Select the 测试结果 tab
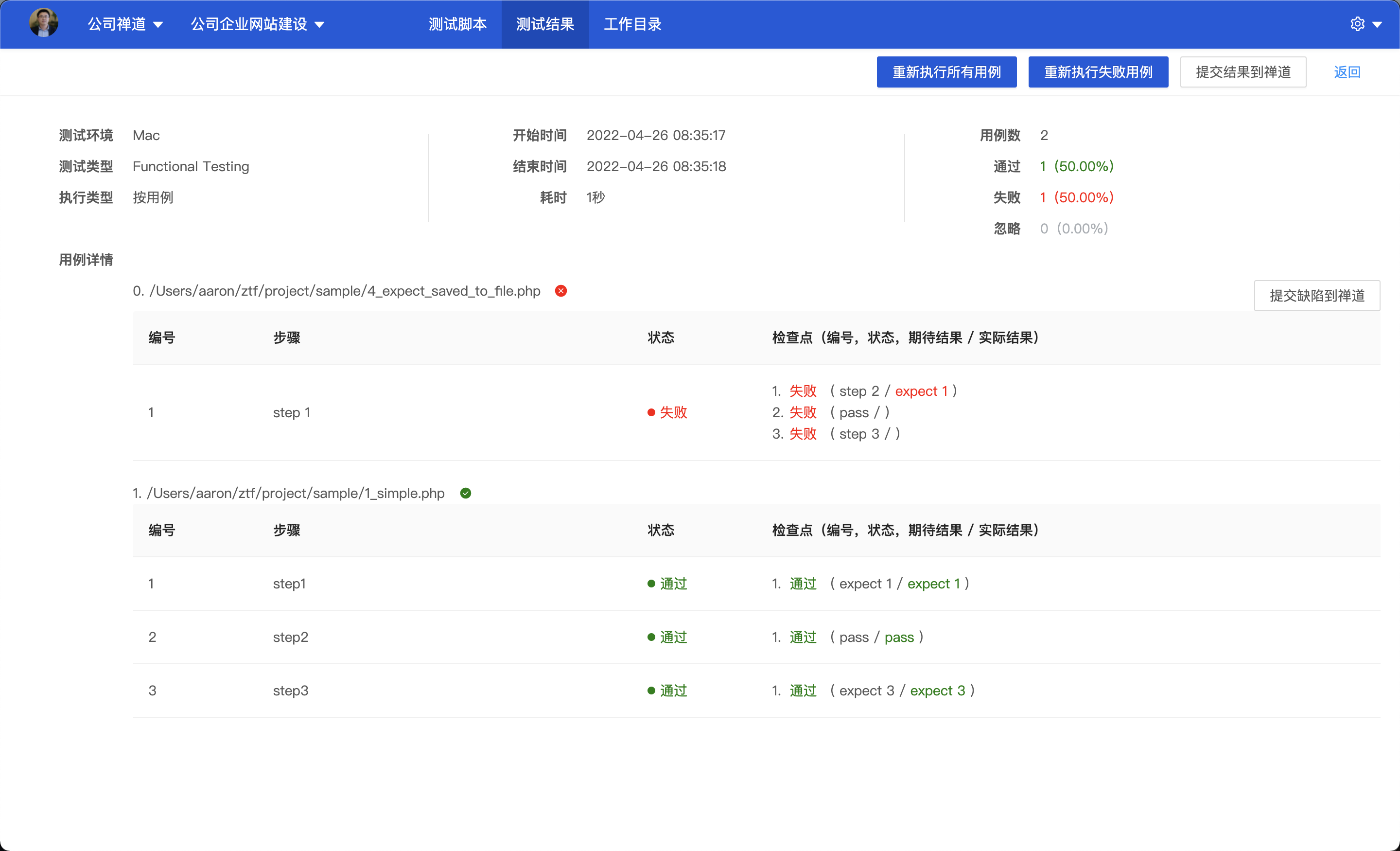 (545, 24)
